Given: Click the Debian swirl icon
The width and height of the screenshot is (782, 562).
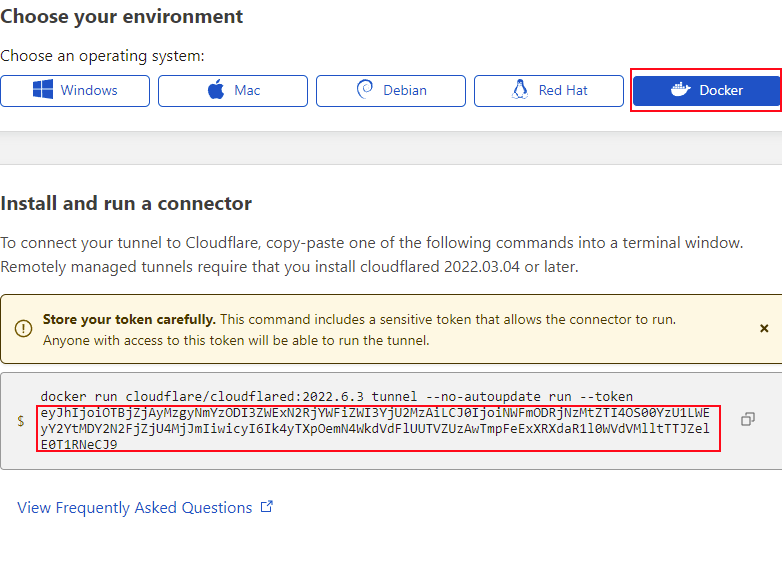Looking at the screenshot, I should tap(365, 90).
